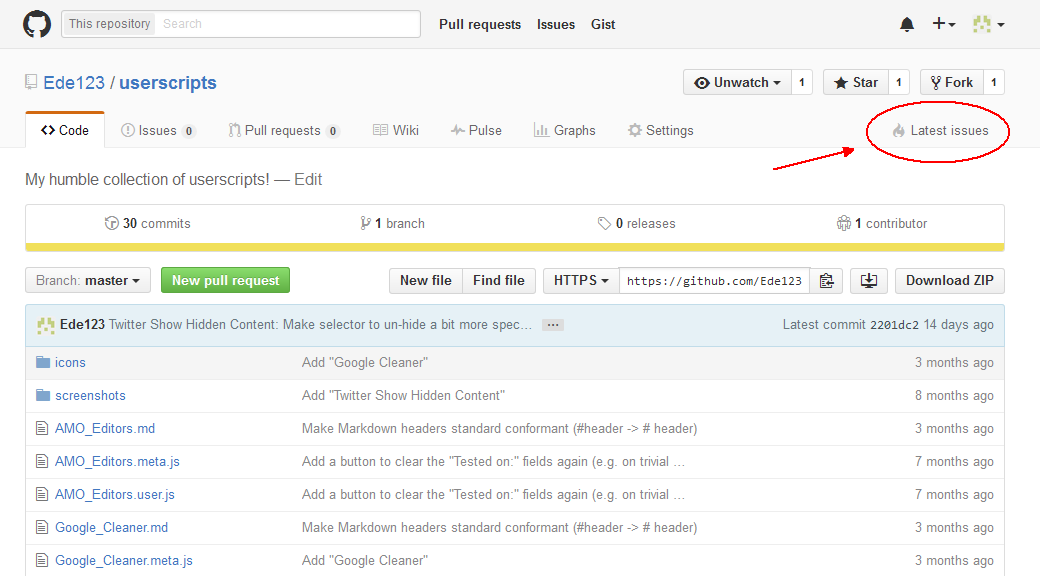Open the AMO_Editors.meta.js file
This screenshot has height=576, width=1040.
(x=117, y=462)
